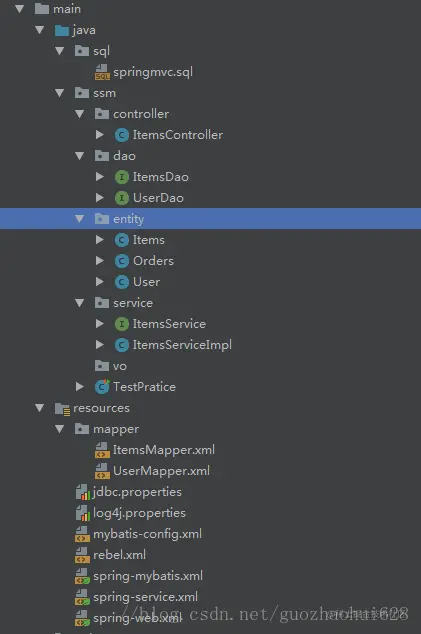The image size is (421, 634).
Task: Collapse the controller package arrow
Action: (80, 114)
